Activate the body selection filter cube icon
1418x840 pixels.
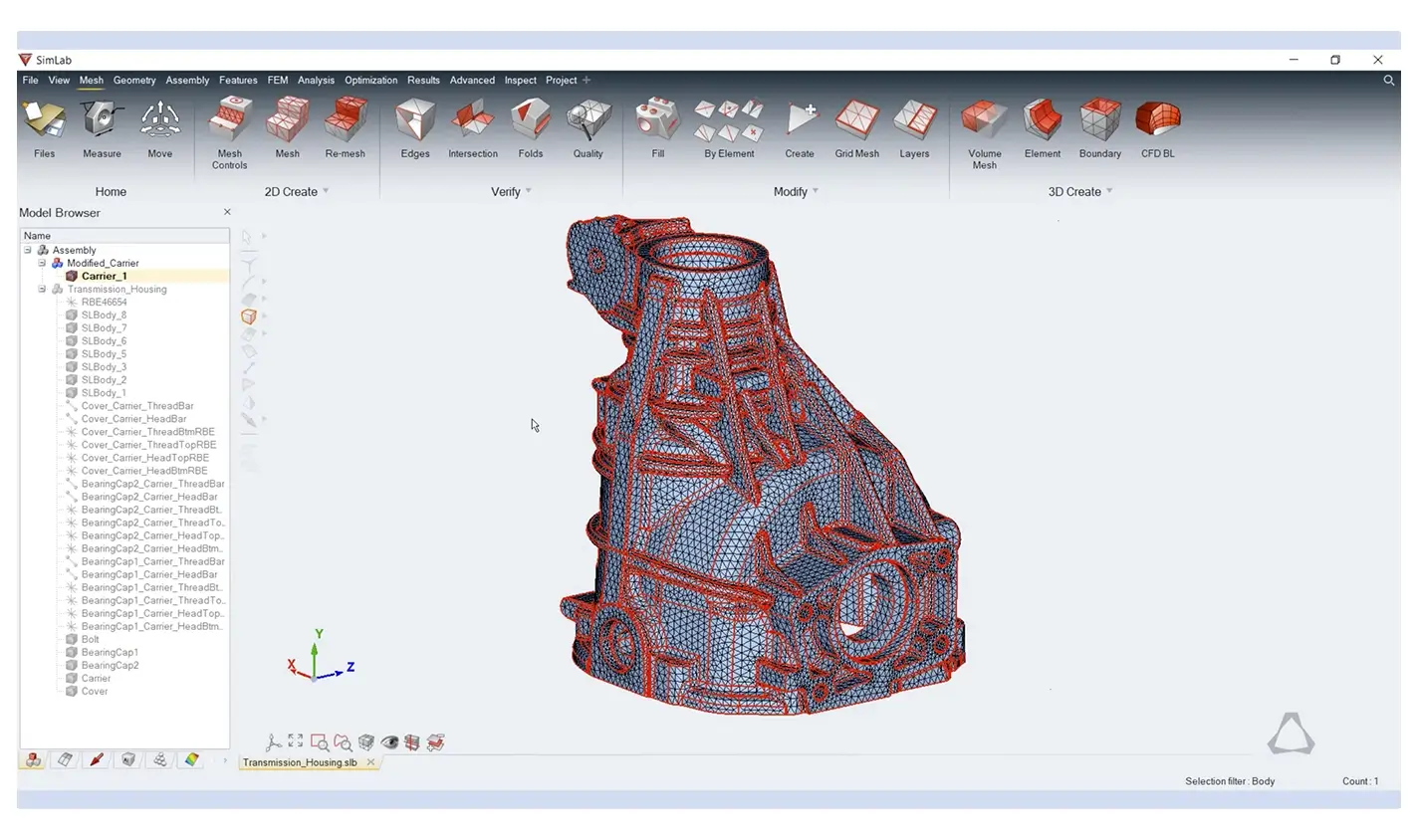pyautogui.click(x=249, y=316)
